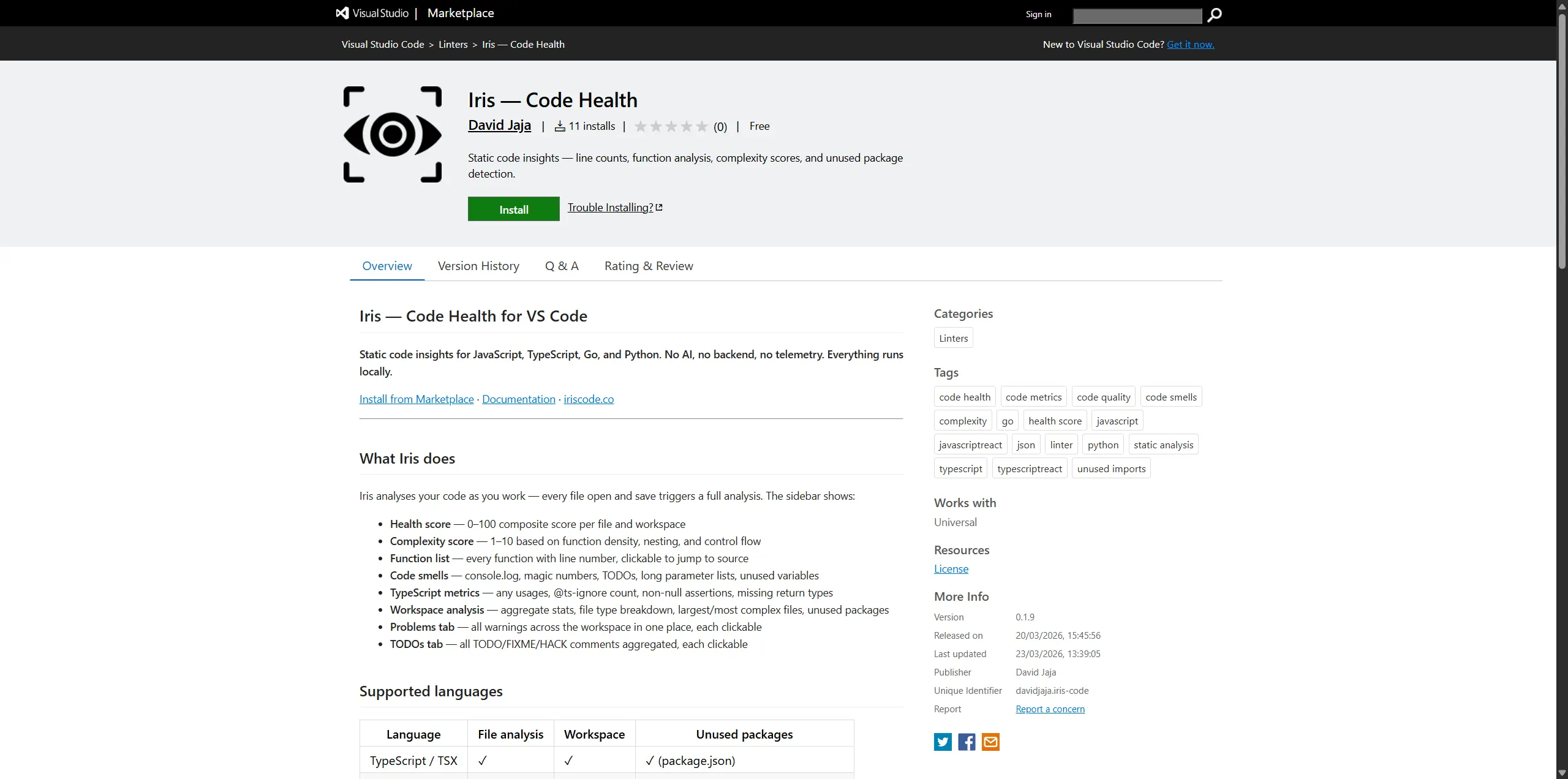Visit the iriscode.co link
Screen dimensions: 1568x779
[588, 399]
